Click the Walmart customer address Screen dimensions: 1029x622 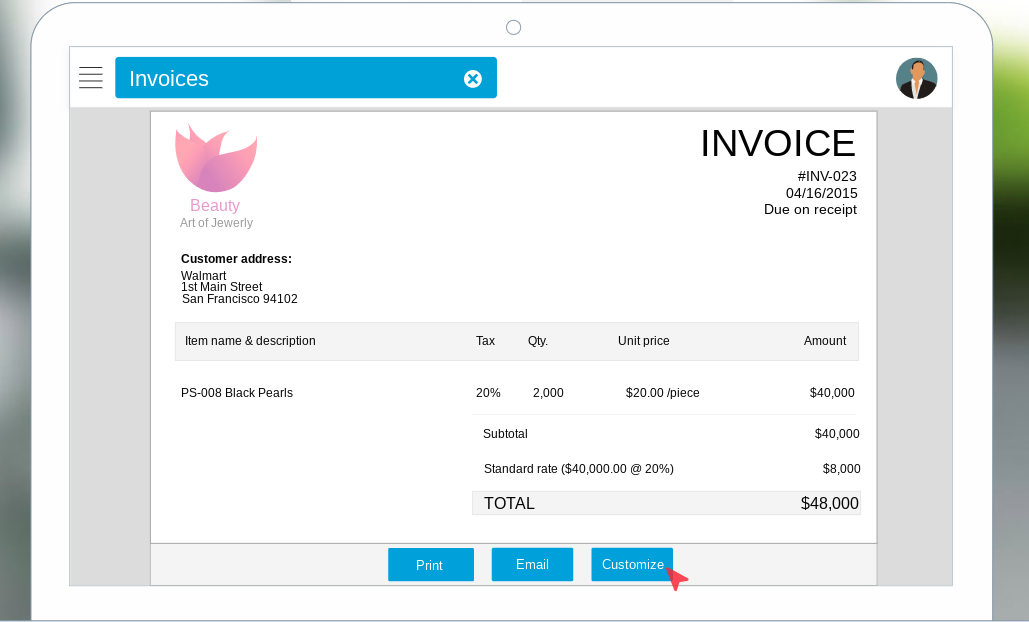240,287
